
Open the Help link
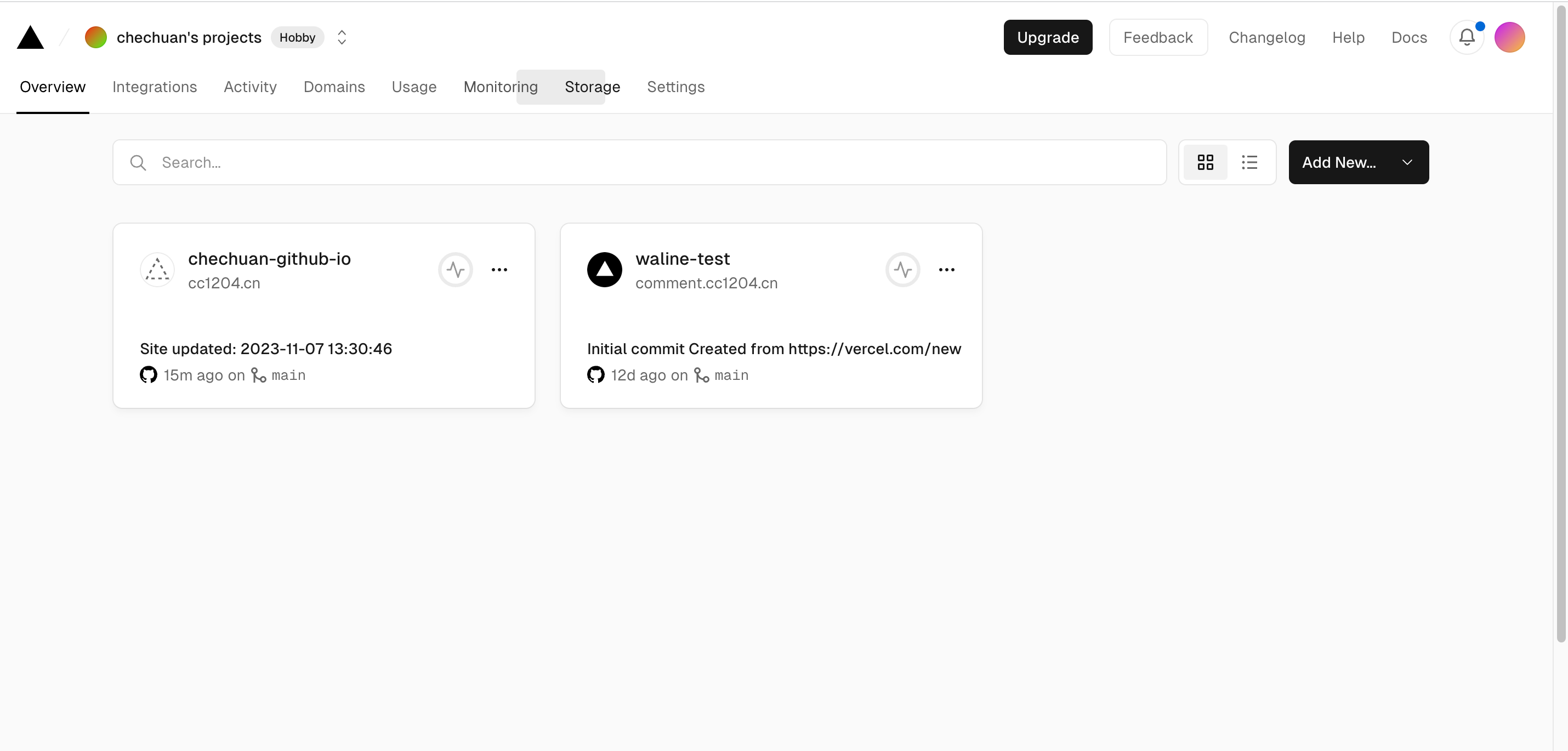(x=1348, y=37)
